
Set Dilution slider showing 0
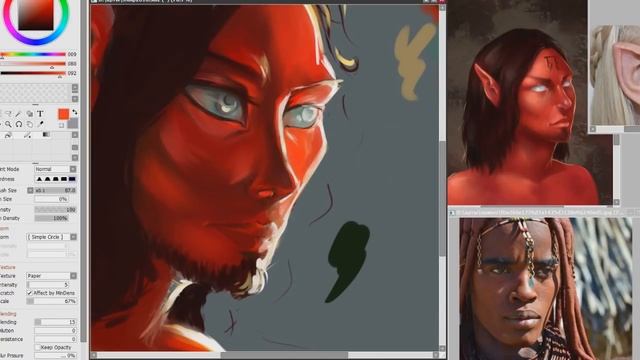coord(56,331)
